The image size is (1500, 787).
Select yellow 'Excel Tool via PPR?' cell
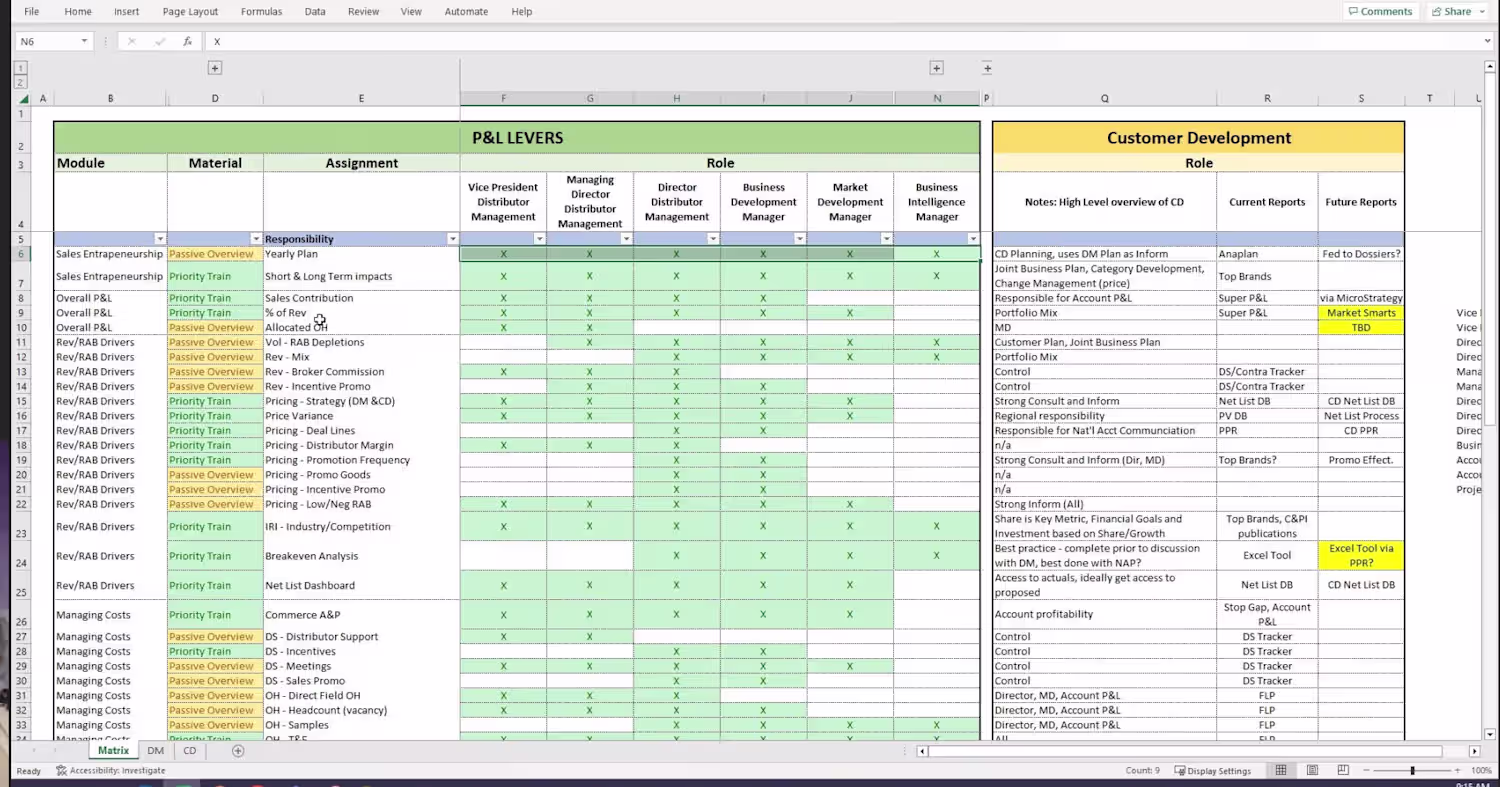click(1361, 556)
